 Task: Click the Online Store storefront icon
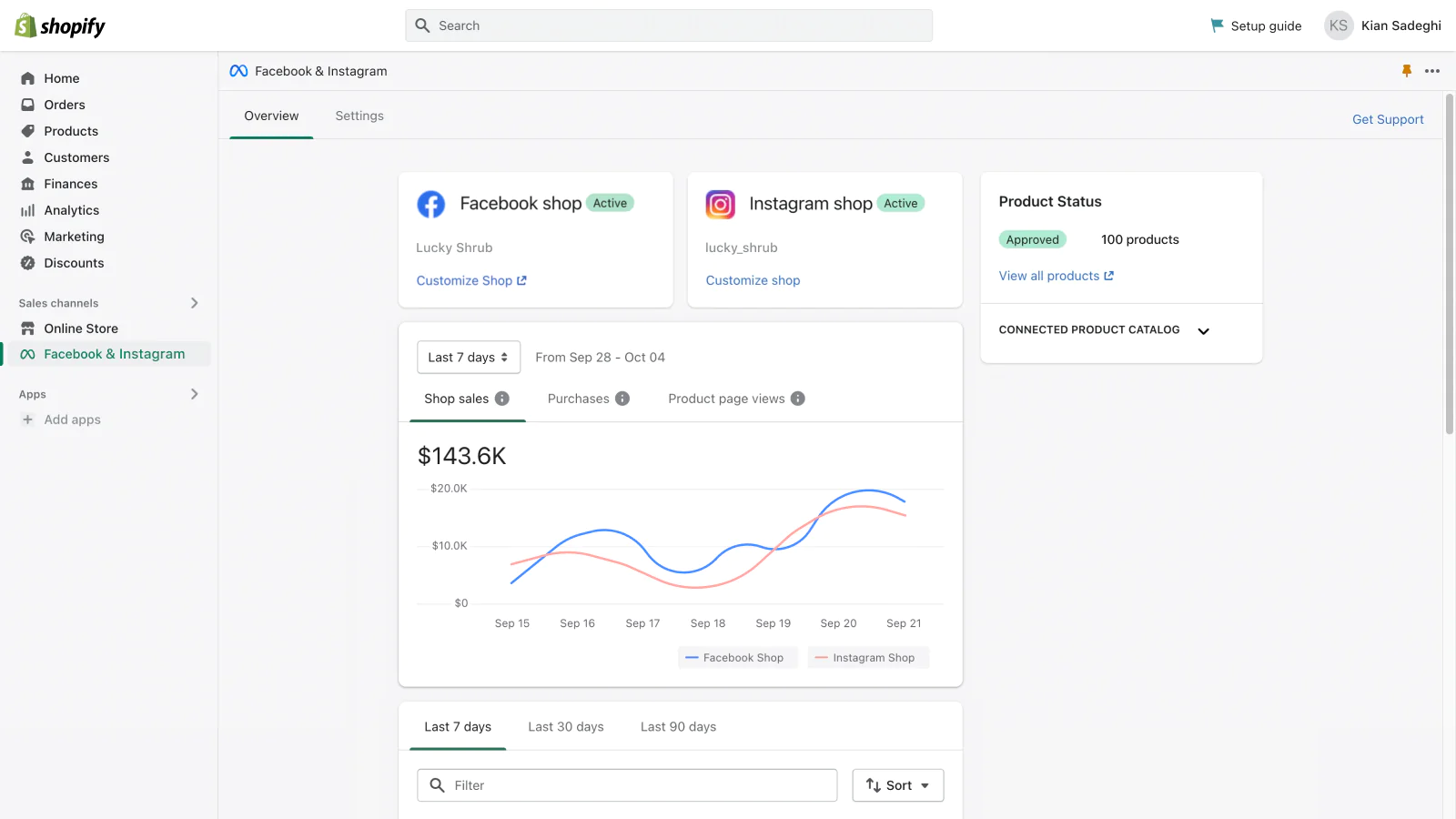point(28,329)
